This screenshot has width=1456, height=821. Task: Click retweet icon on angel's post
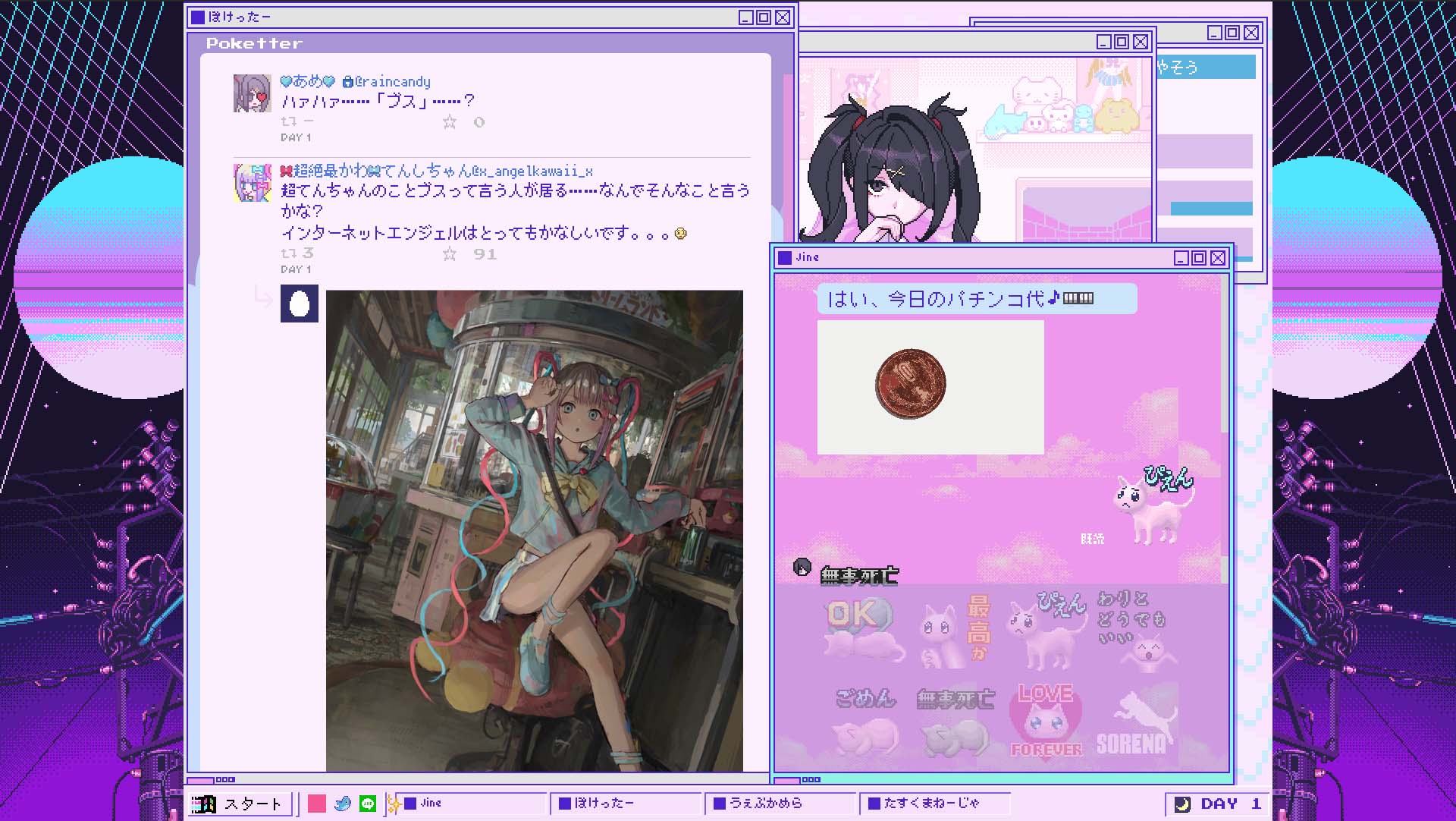[289, 254]
